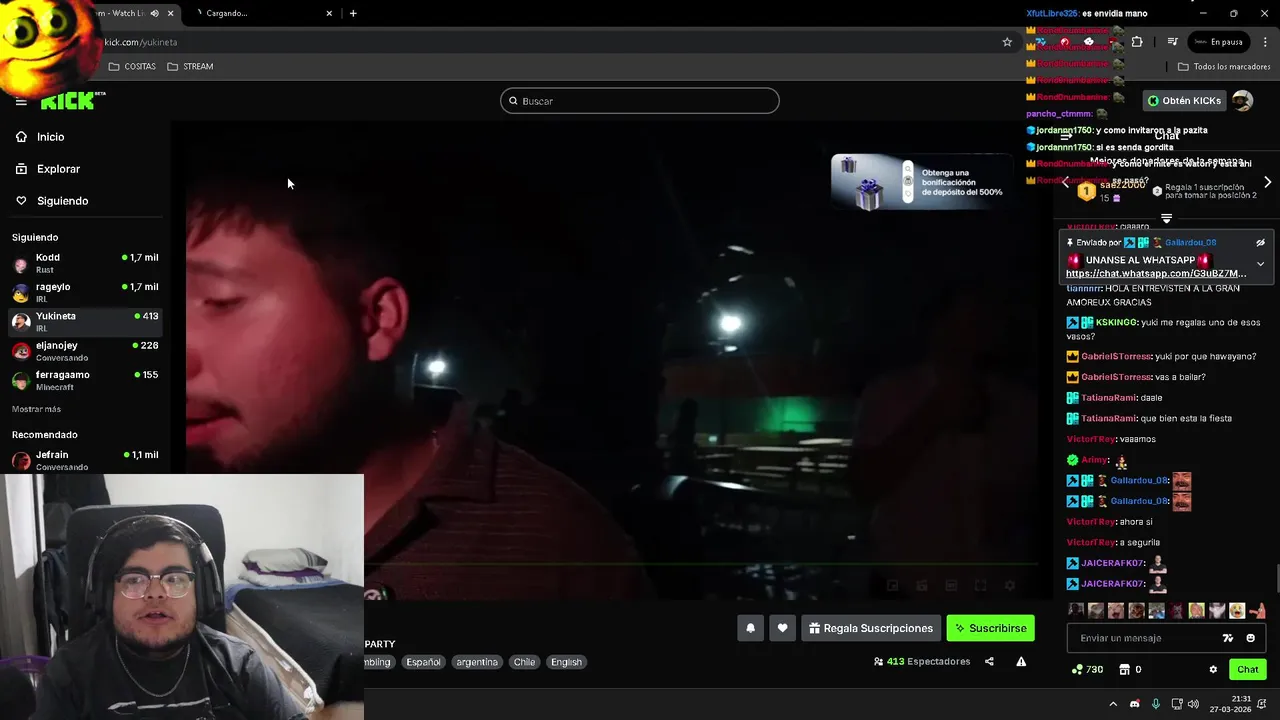The height and width of the screenshot is (720, 1280).
Task: Close the Cargando tab
Action: tap(329, 13)
